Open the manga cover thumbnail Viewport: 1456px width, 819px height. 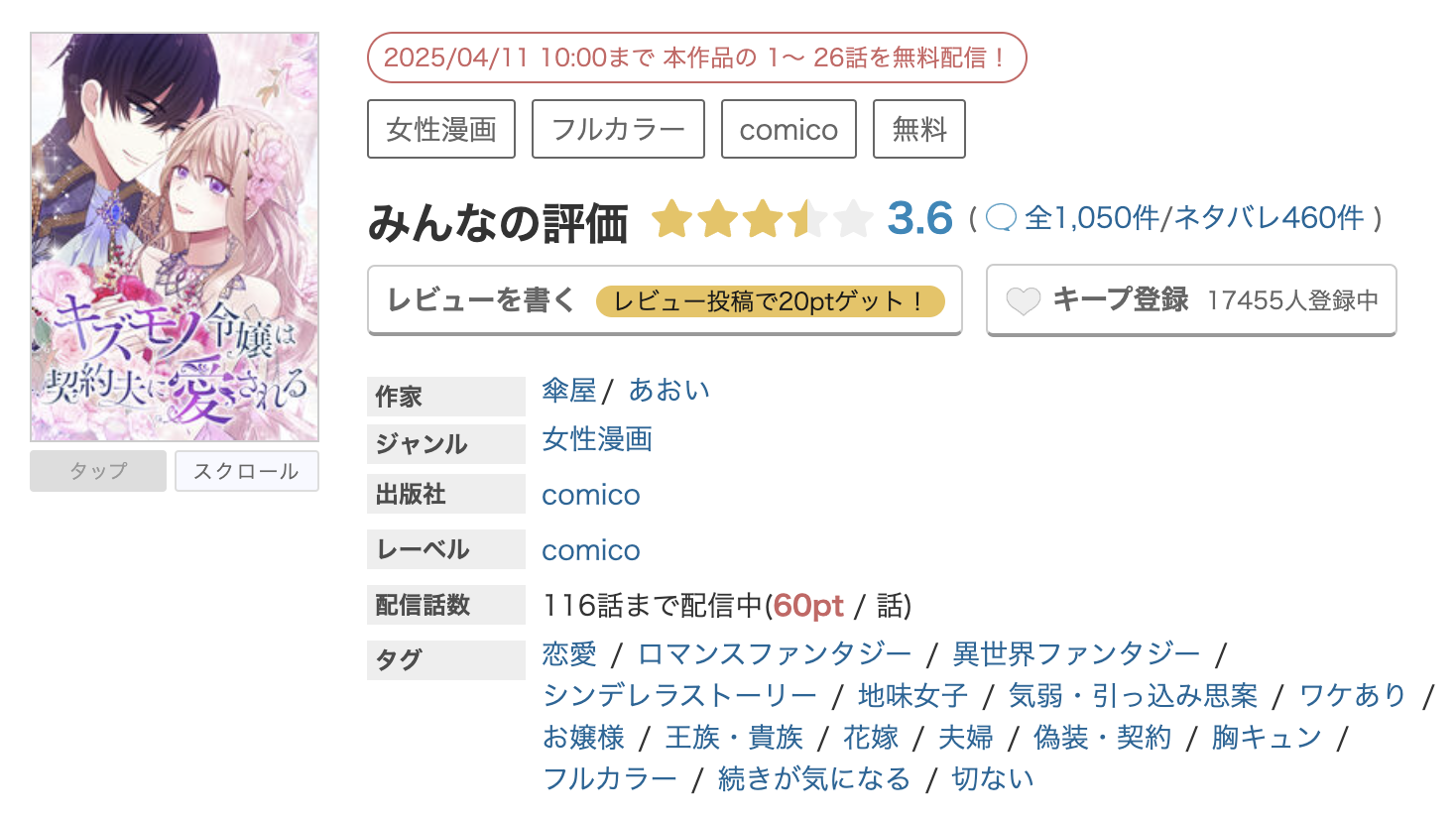[x=174, y=236]
